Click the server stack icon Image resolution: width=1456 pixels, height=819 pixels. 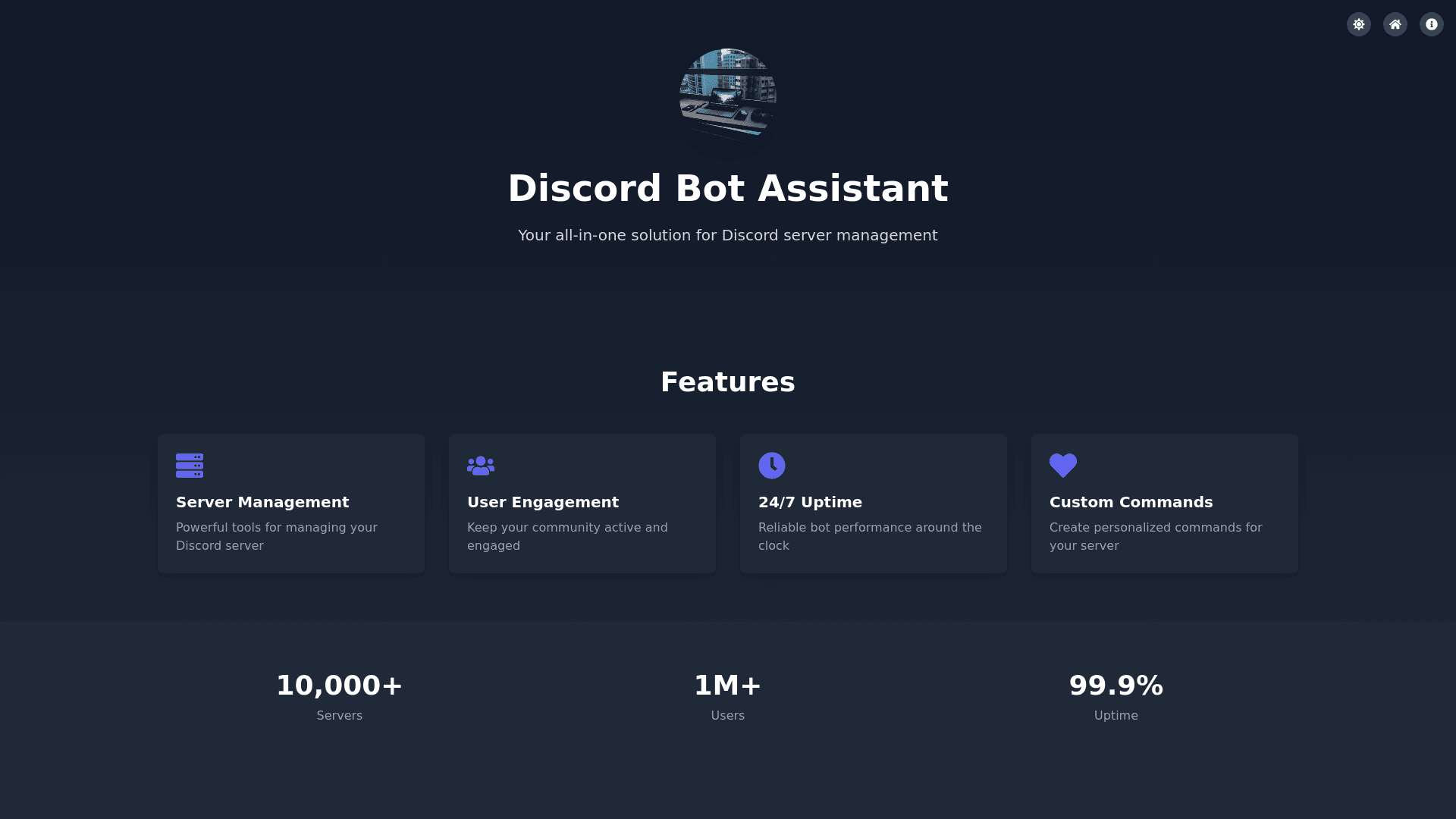click(x=189, y=466)
